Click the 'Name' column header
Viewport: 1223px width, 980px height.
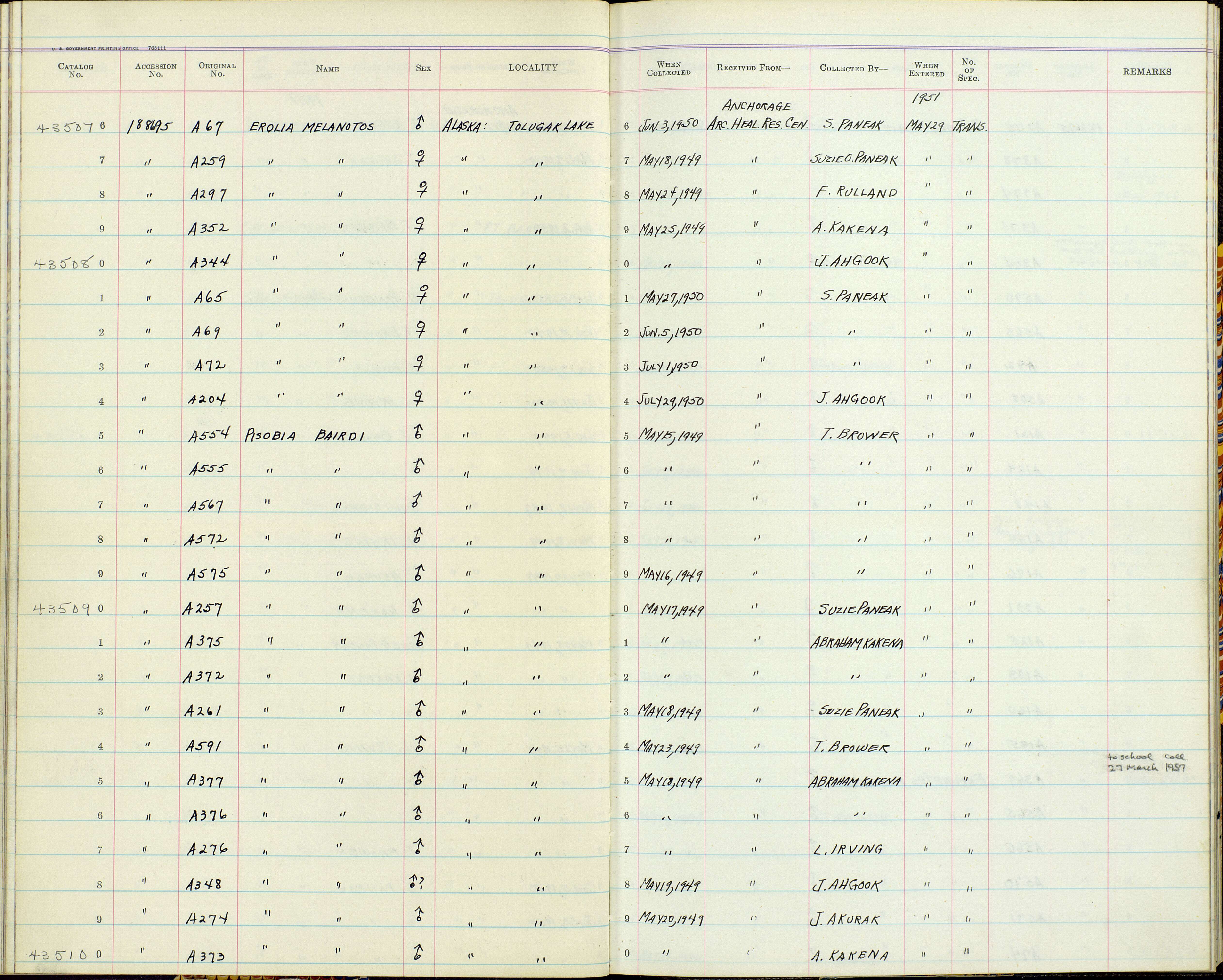(x=327, y=69)
